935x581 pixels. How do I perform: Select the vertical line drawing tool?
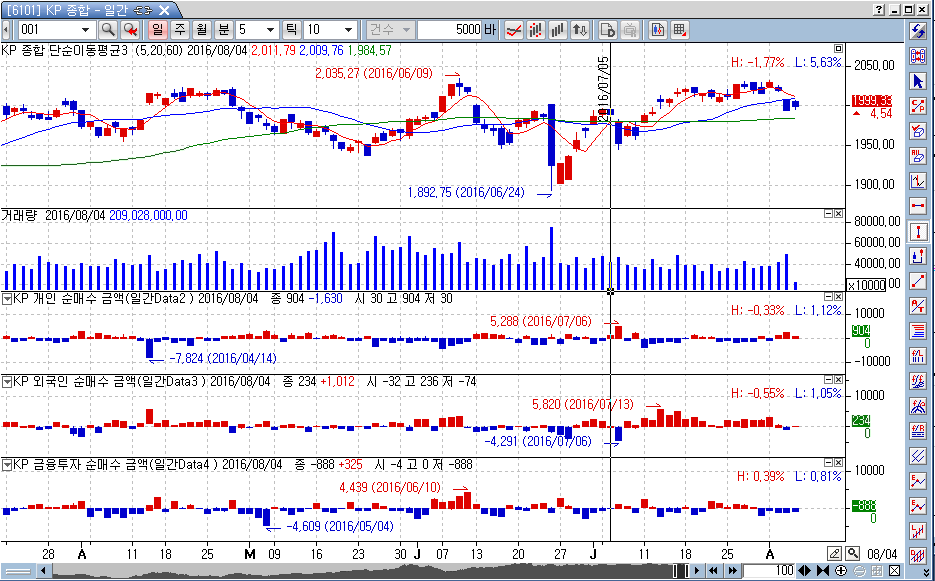(x=918, y=231)
